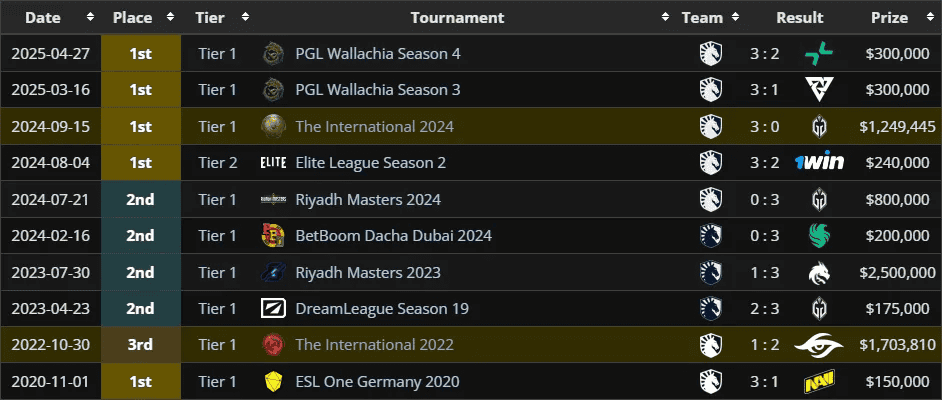The height and width of the screenshot is (400, 942).
Task: Click the ESL One Germany 2020 tournament icon
Action: (x=273, y=382)
